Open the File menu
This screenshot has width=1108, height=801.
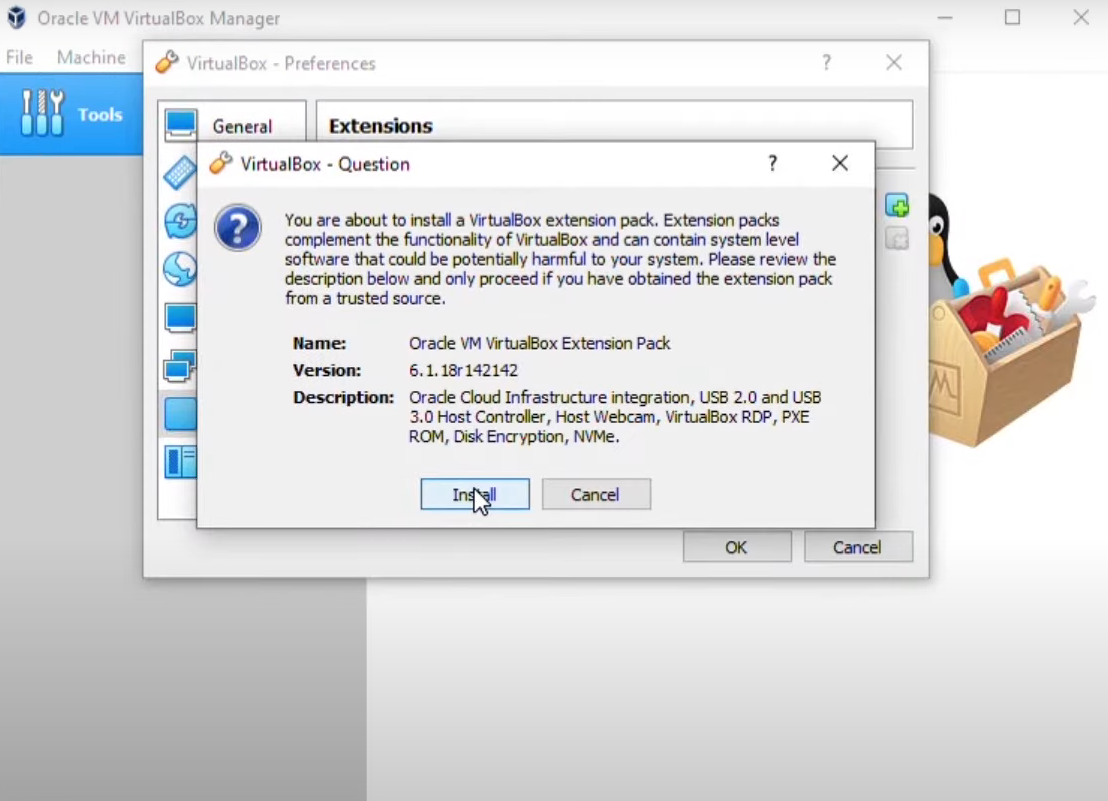19,57
